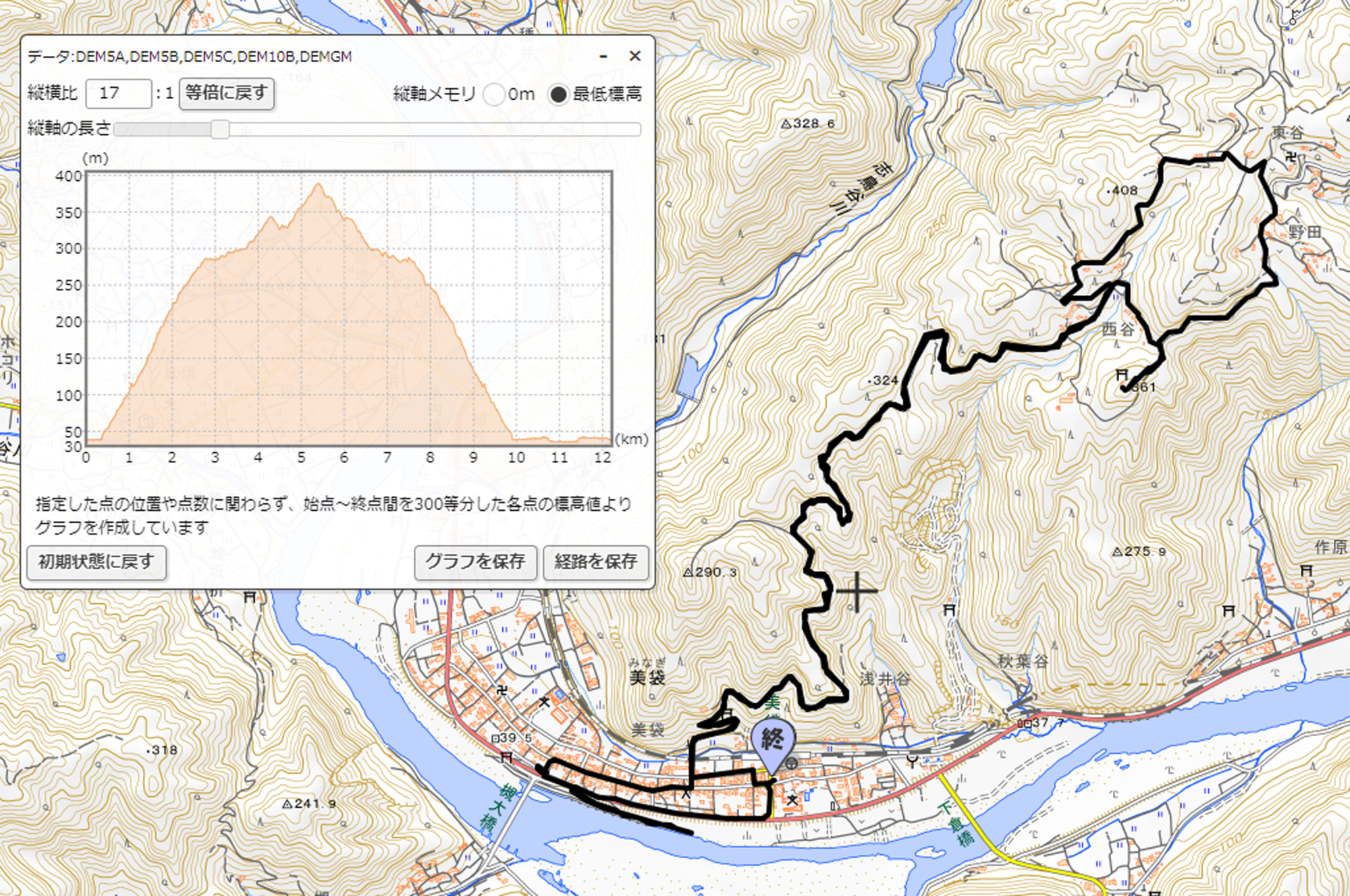
Task: Select the 最低標高 radio button
Action: [x=558, y=94]
